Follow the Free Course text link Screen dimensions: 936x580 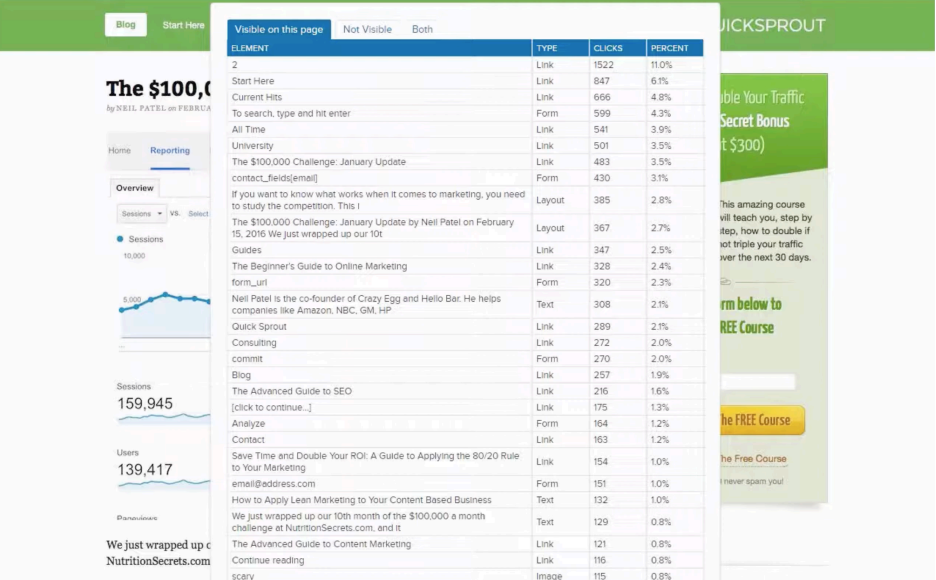tap(752, 459)
